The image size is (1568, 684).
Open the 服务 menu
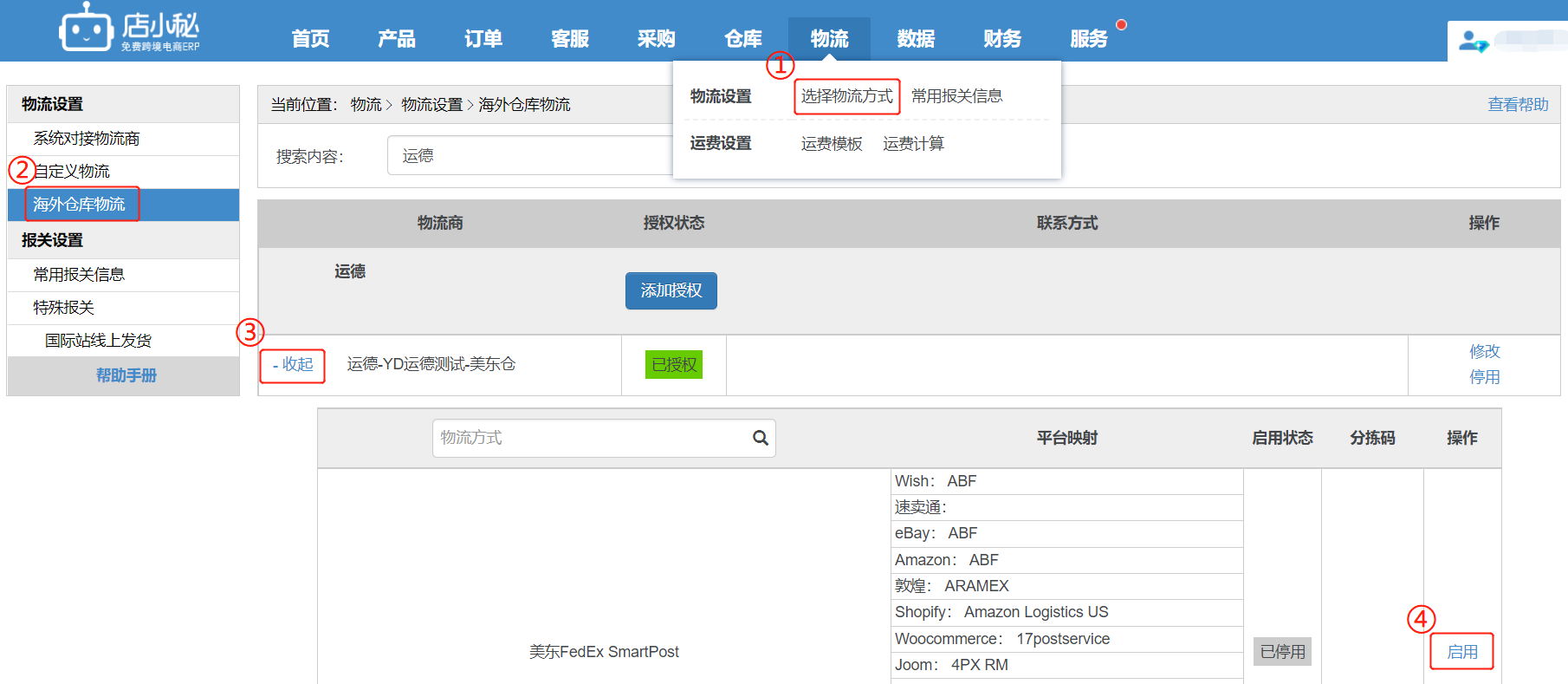[1090, 39]
